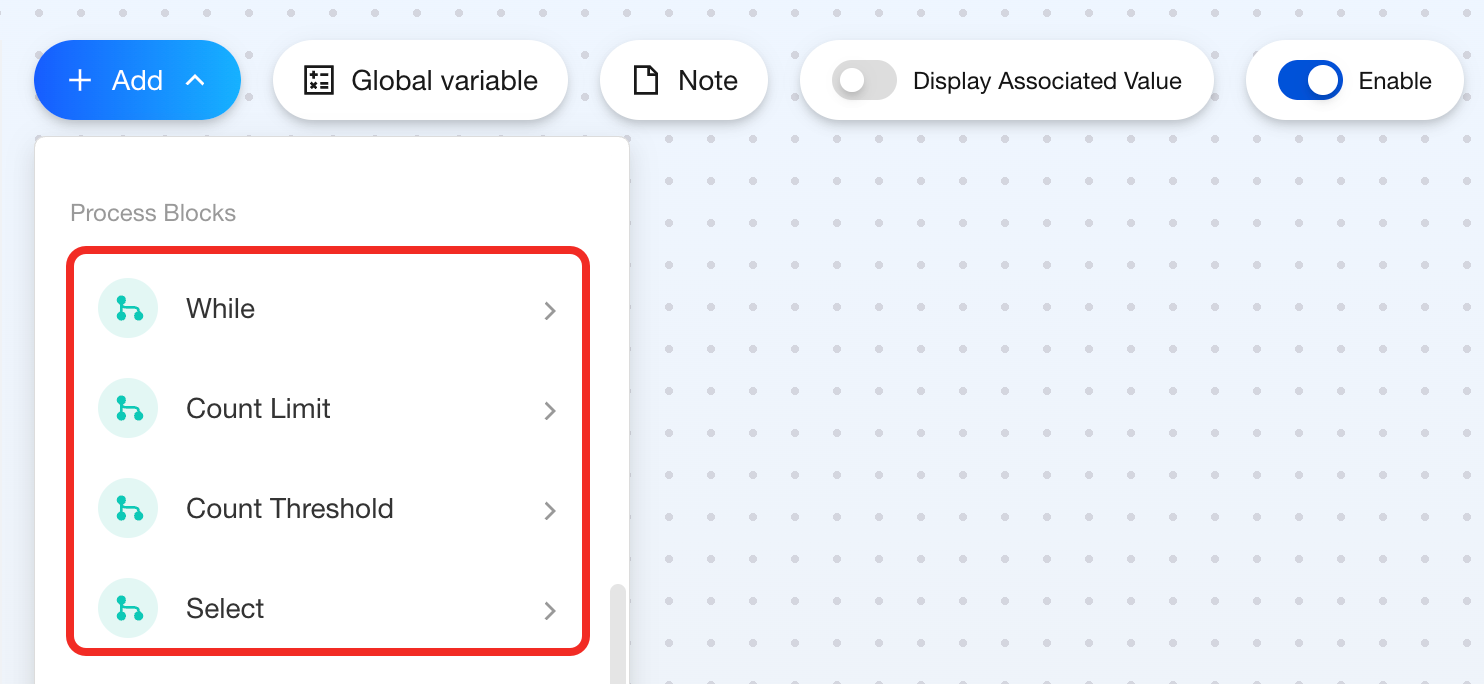Expand the Count Limit submenu arrow
Screen dimensions: 1484x684
click(x=549, y=410)
